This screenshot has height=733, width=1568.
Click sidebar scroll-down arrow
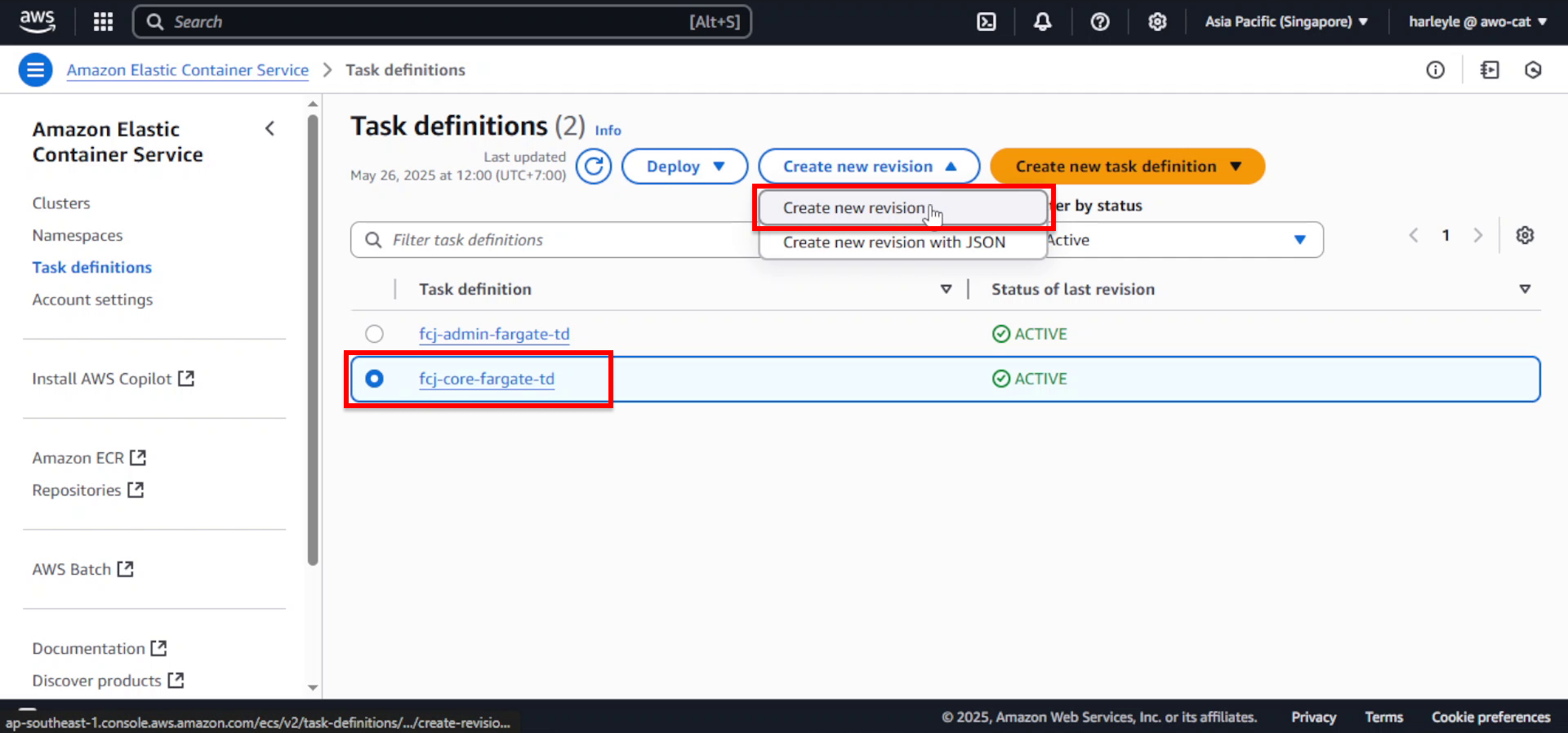[313, 688]
